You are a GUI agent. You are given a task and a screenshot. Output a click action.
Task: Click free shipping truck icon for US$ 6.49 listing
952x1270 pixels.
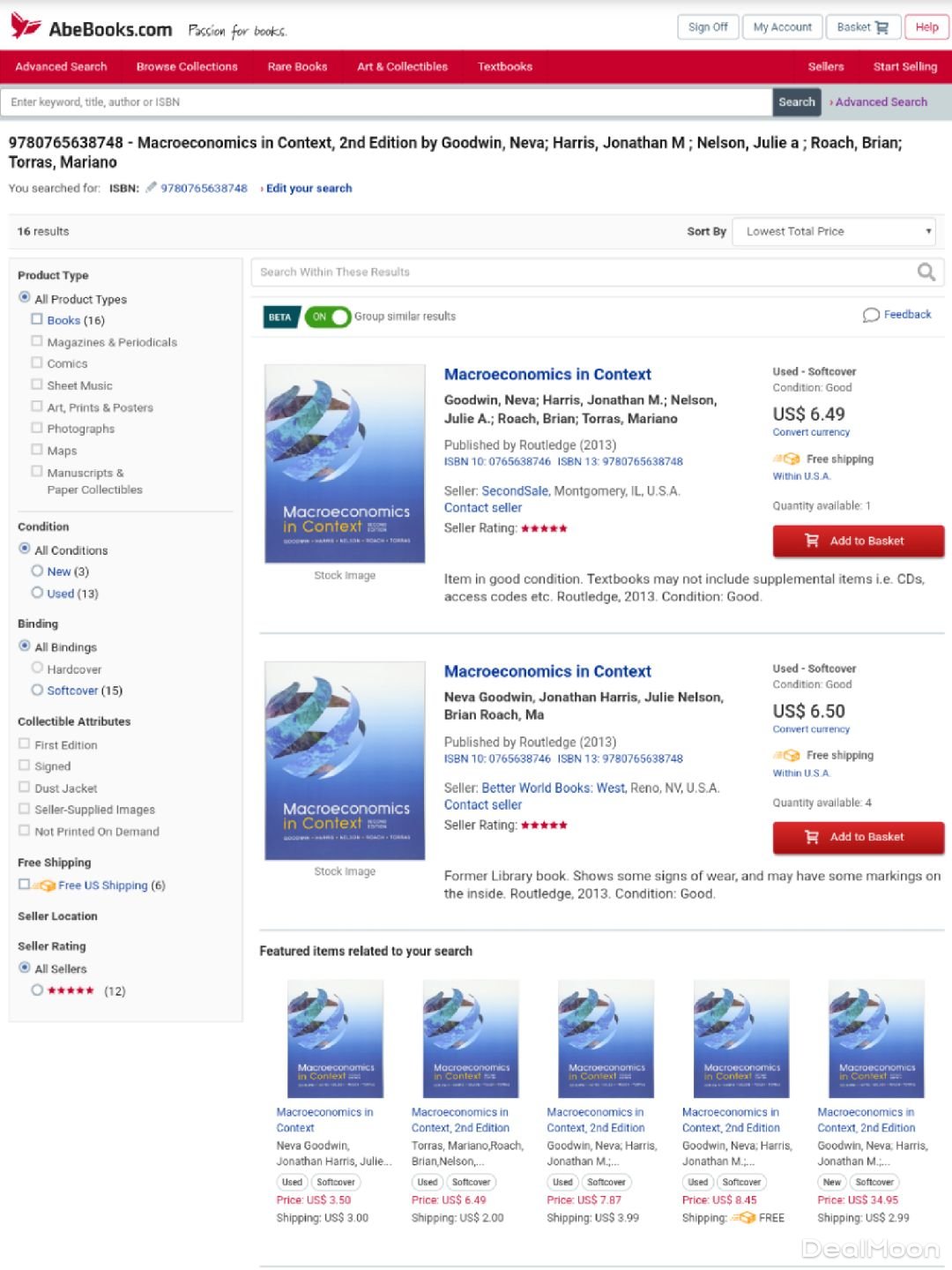coord(786,459)
